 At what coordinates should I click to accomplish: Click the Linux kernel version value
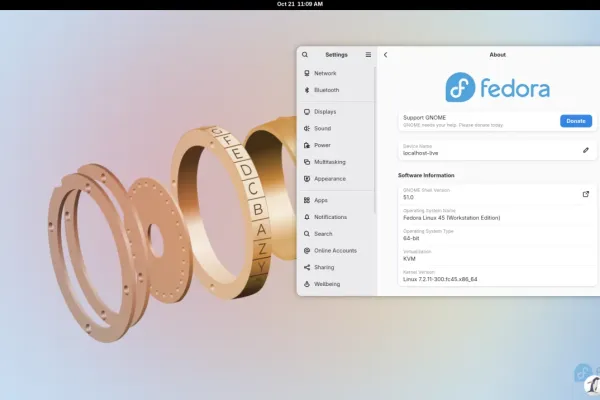(440, 279)
